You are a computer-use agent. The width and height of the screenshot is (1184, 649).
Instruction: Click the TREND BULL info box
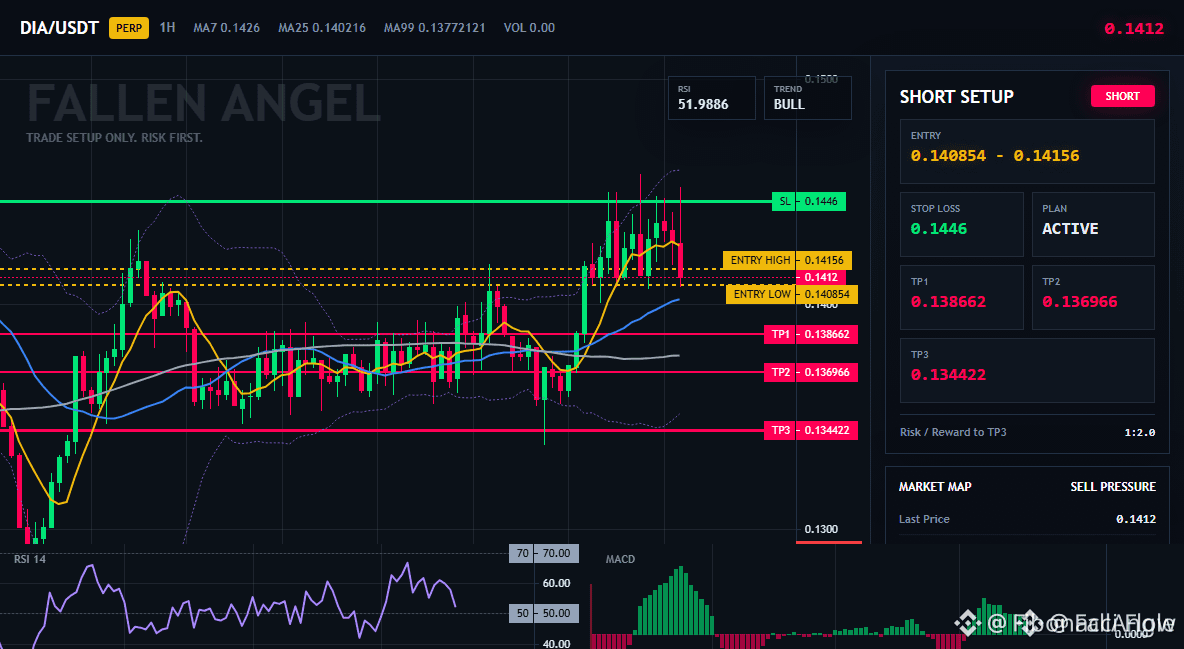(807, 97)
